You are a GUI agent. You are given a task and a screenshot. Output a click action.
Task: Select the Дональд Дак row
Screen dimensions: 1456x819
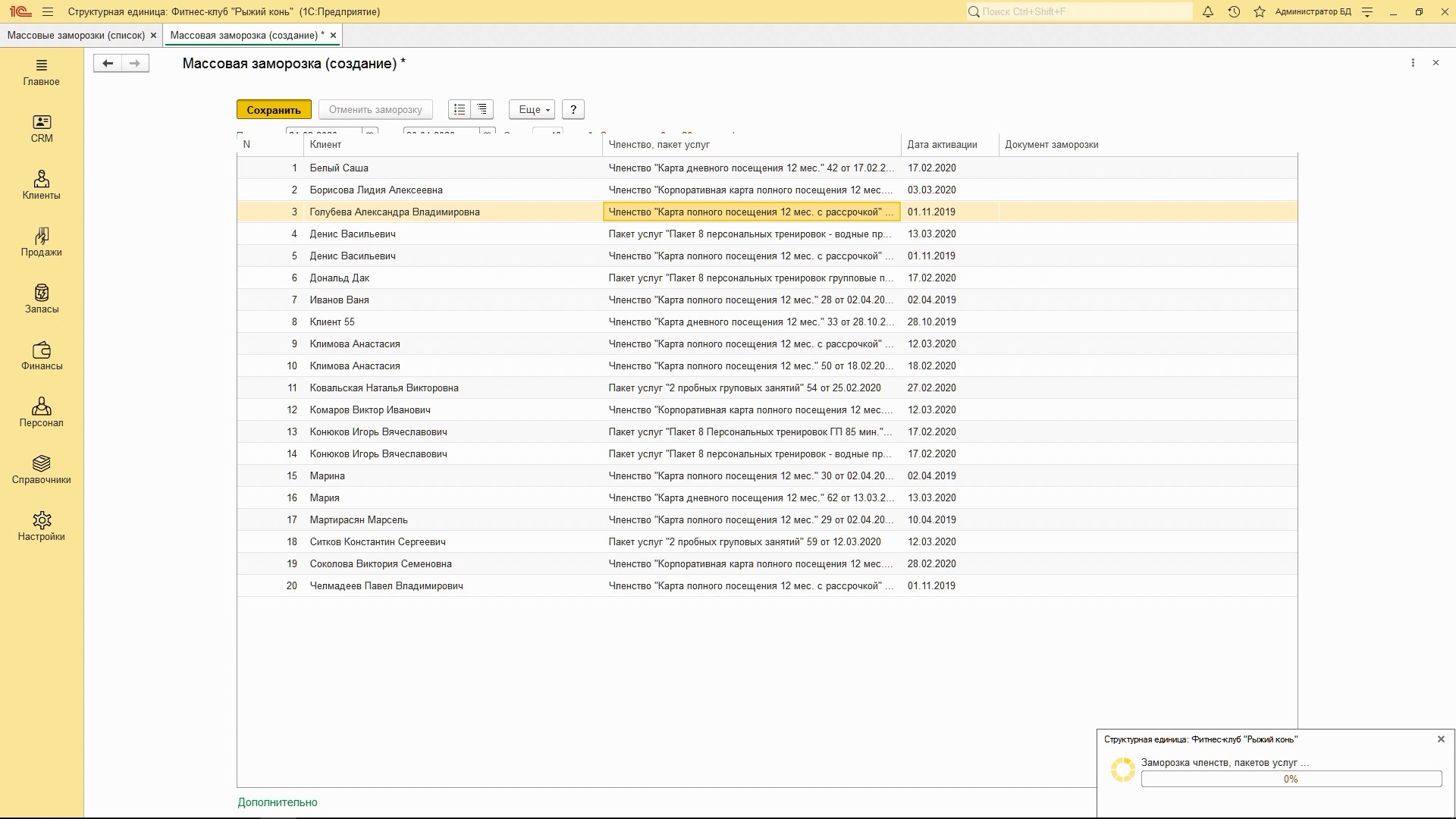(x=767, y=278)
